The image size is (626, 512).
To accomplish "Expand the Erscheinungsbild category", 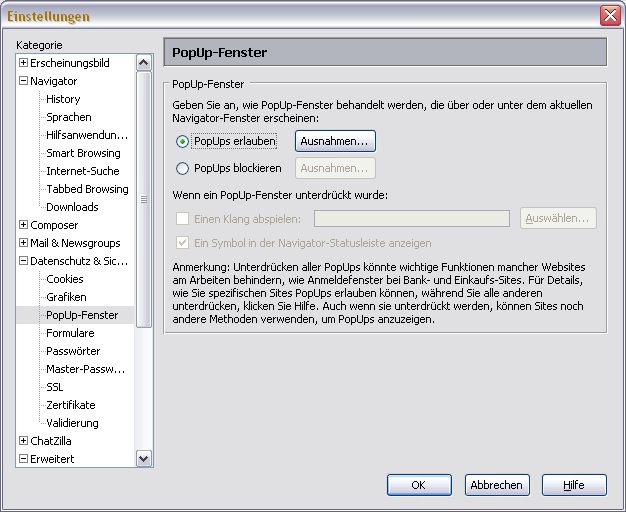I will (24, 63).
